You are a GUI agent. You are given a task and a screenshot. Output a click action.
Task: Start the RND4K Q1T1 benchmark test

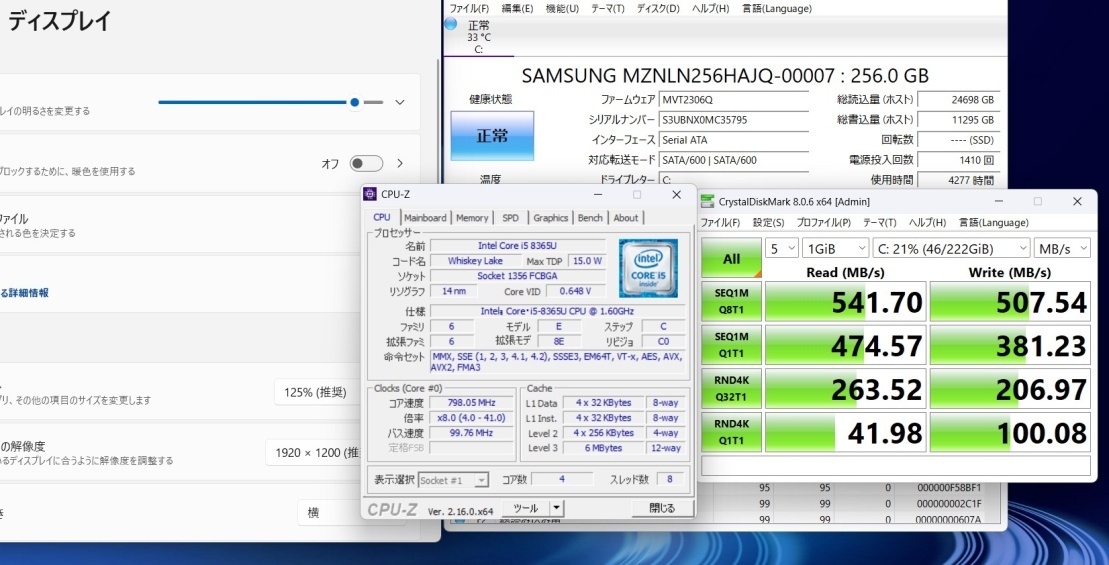coord(732,431)
